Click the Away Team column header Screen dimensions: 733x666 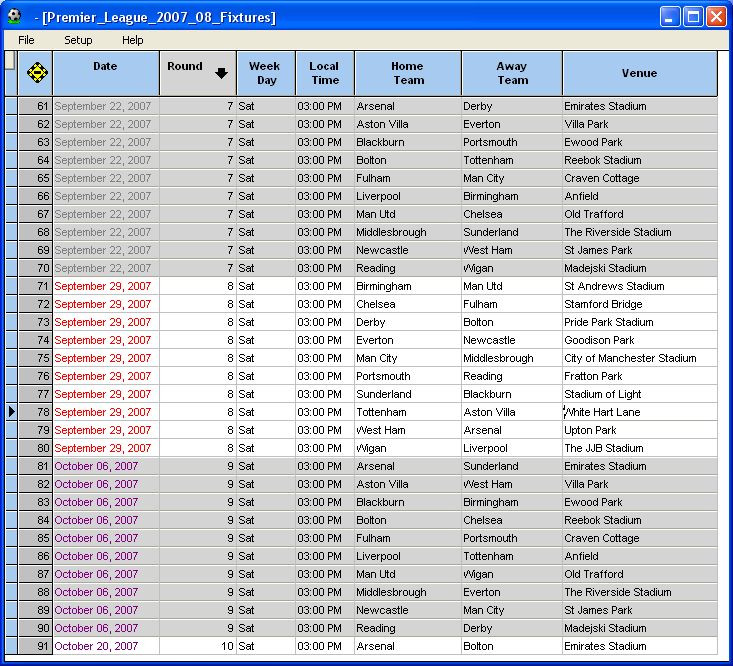click(512, 73)
